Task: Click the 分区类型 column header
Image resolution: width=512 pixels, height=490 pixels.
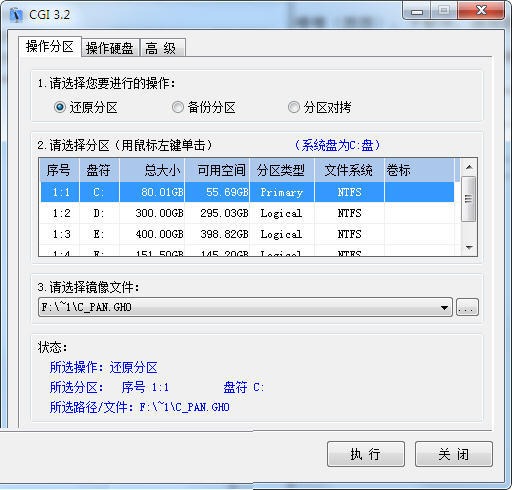Action: point(282,170)
